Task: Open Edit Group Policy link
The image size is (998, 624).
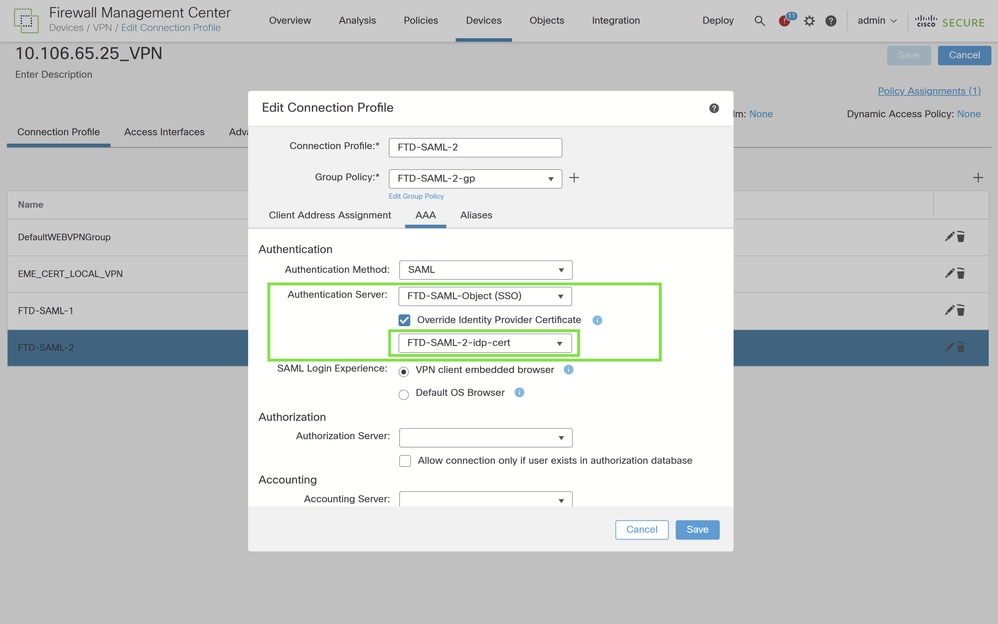Action: [416, 196]
